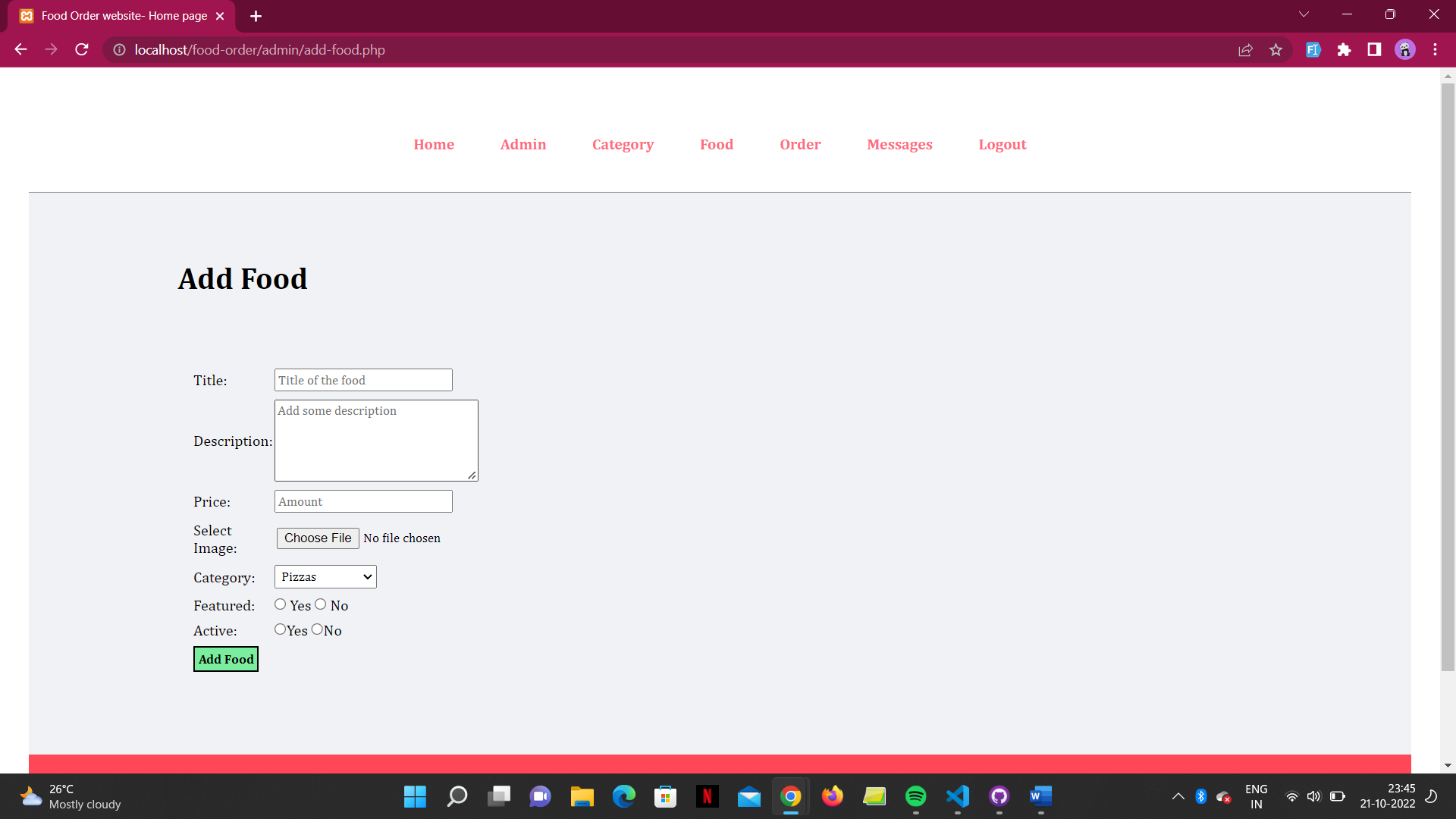The height and width of the screenshot is (819, 1456).
Task: Open the Messages navigation link
Action: click(x=899, y=144)
